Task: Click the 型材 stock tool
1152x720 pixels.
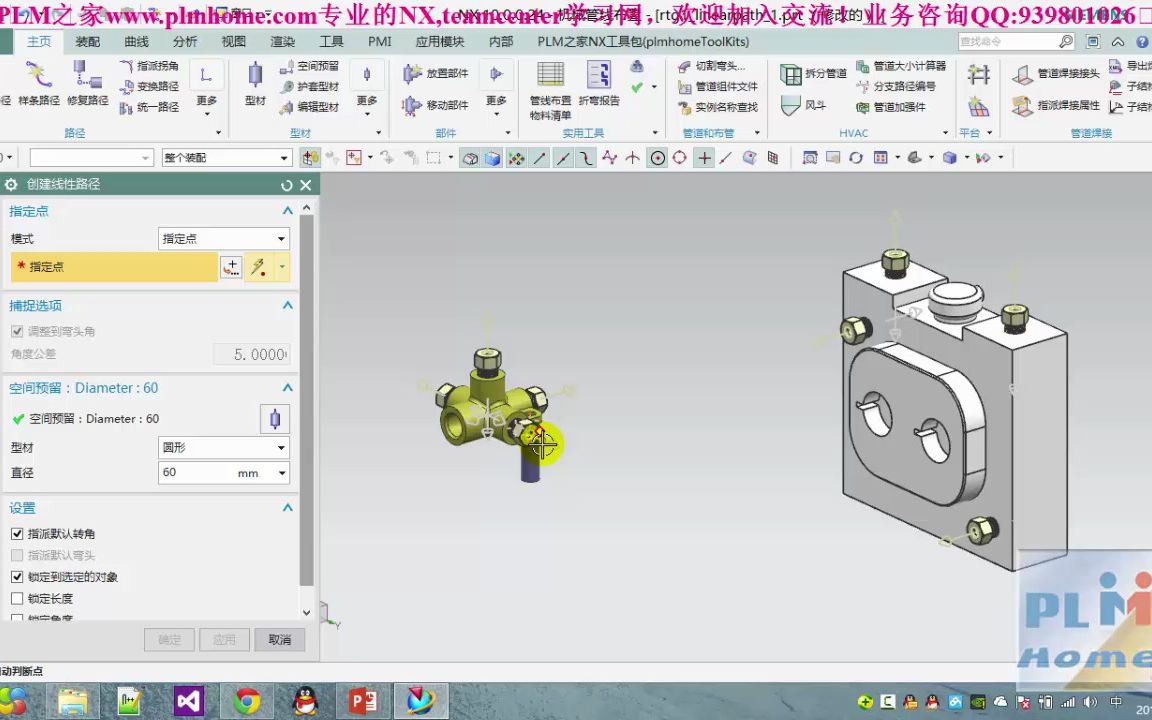Action: click(255, 82)
